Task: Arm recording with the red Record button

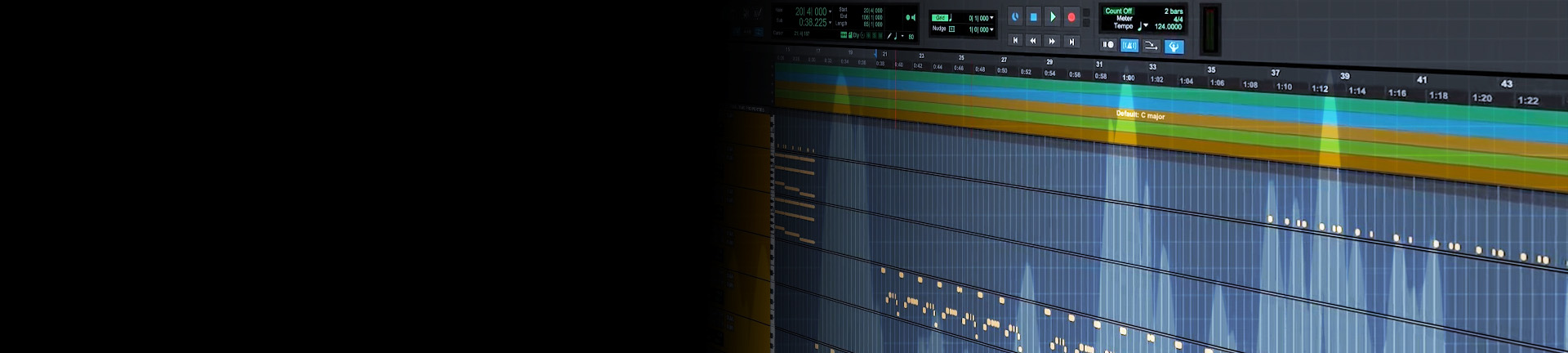Action: [1071, 17]
